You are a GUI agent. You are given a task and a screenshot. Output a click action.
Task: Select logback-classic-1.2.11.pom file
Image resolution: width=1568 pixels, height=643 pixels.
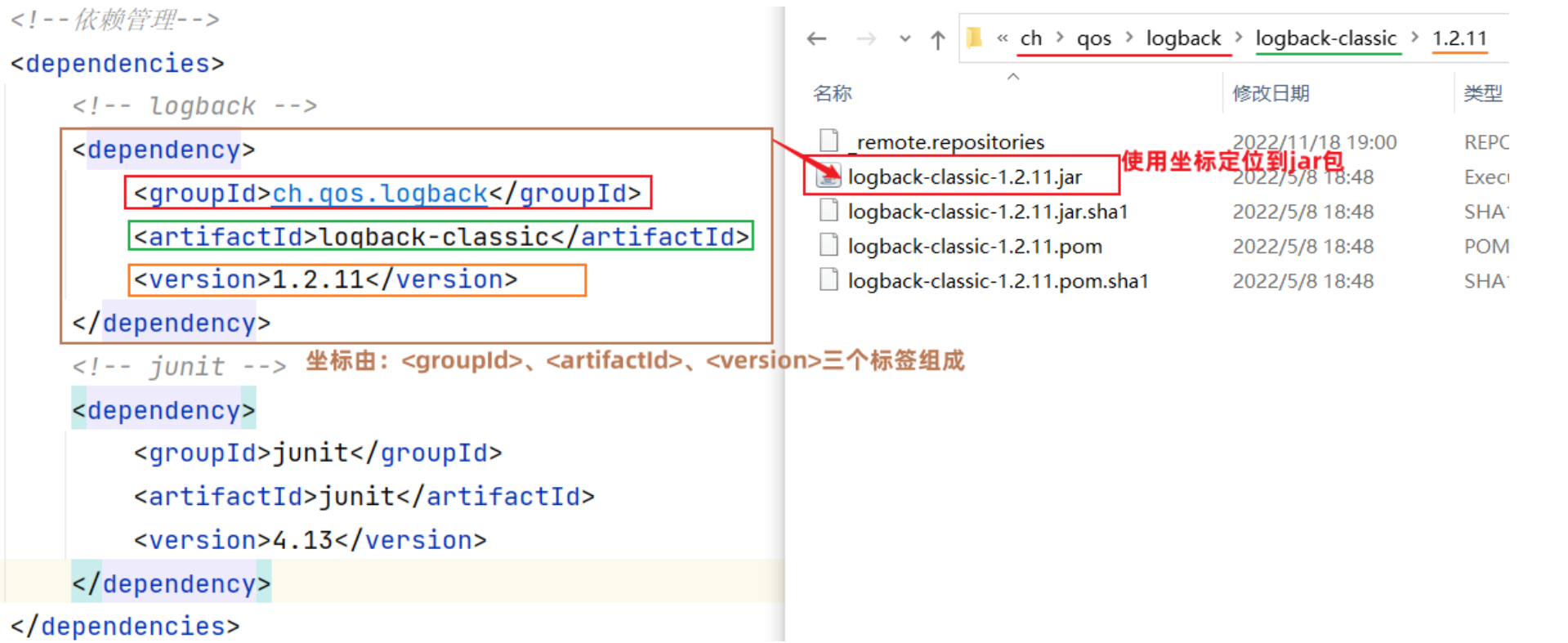[975, 246]
